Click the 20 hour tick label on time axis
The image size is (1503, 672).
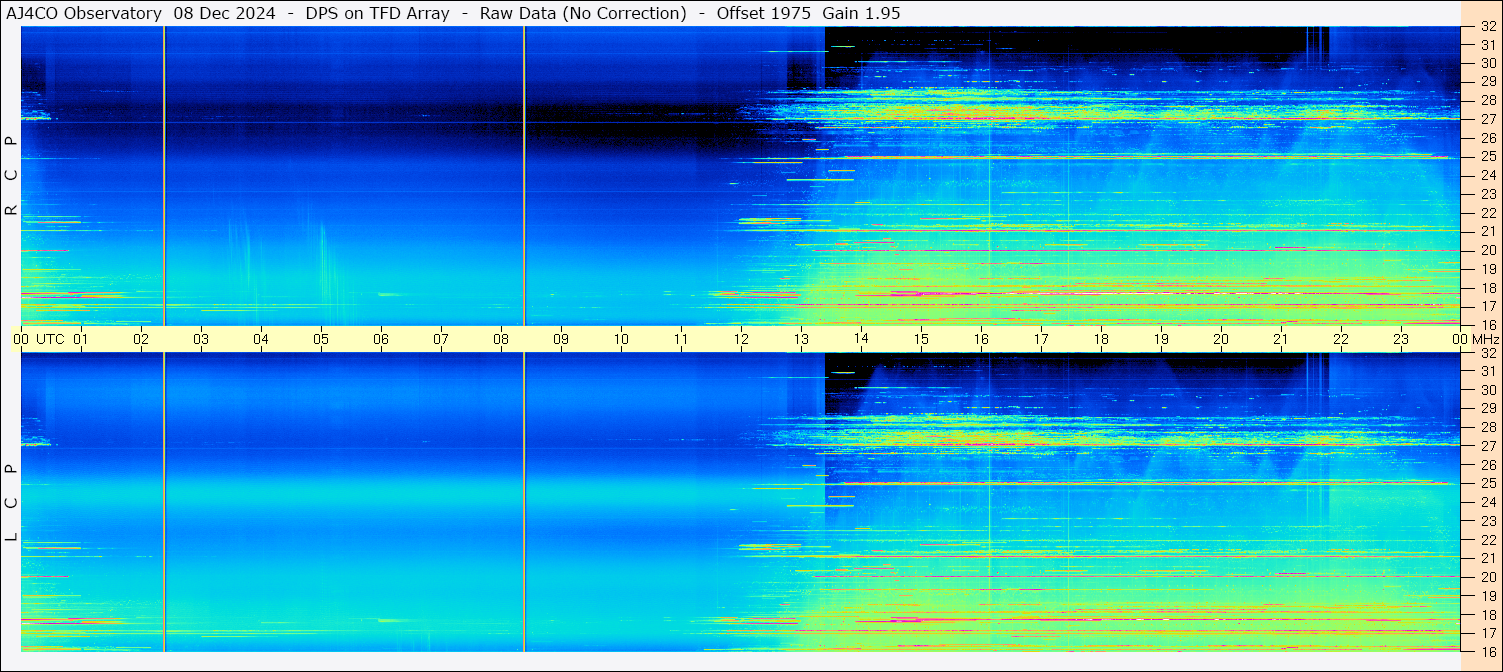click(x=1221, y=339)
